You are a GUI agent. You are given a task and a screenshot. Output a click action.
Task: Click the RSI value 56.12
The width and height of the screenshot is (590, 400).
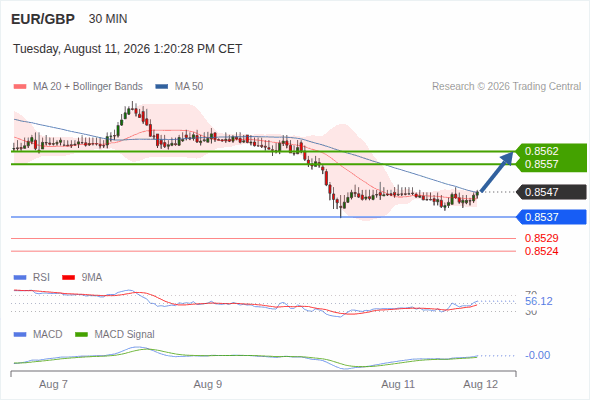(x=539, y=301)
